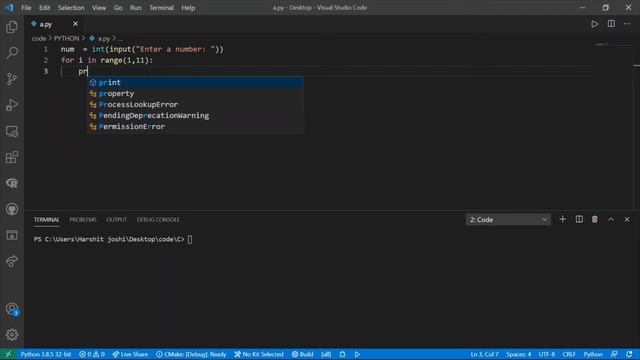640x360 pixels.
Task: Select the Python 3.8.5 32-bit interpreter
Action: coord(46,354)
